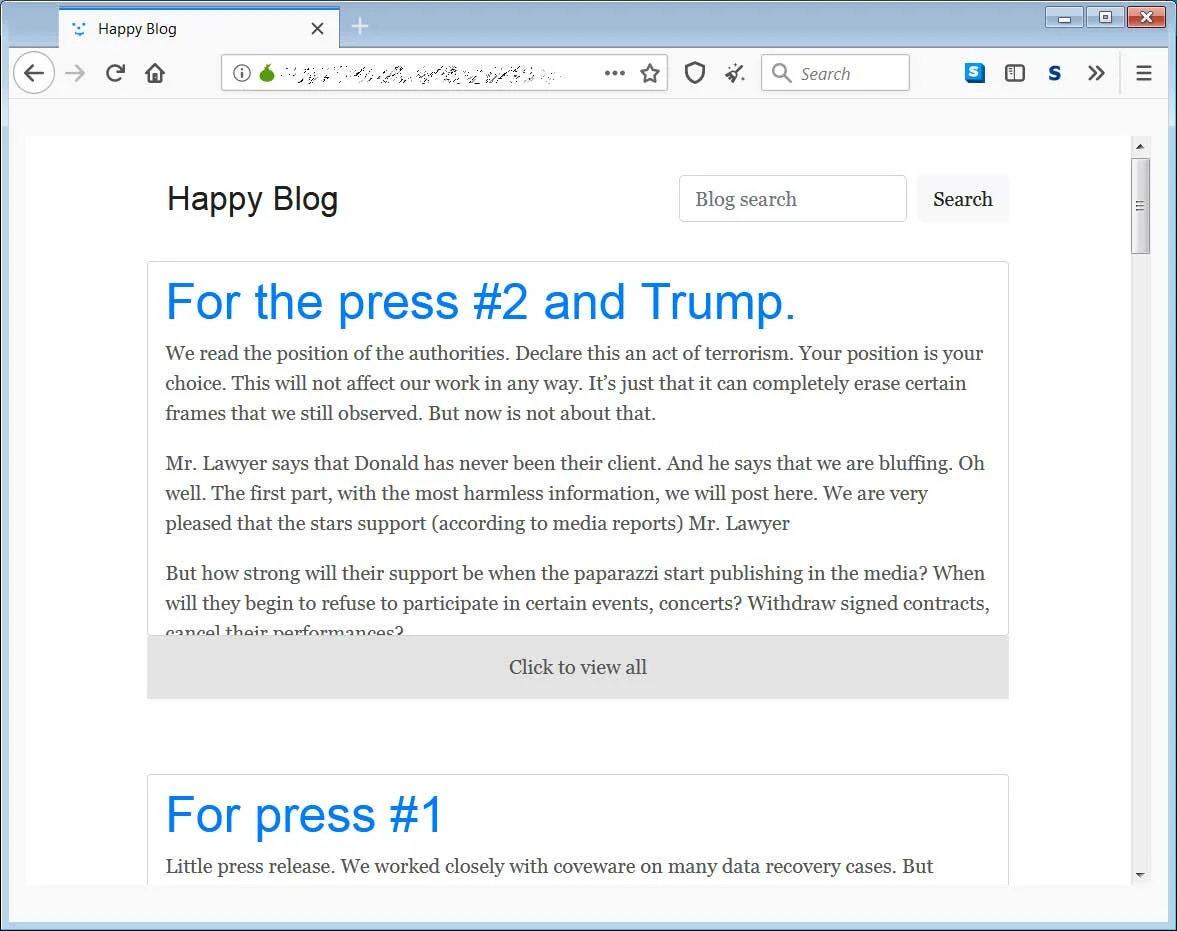Close the browser window
This screenshot has width=1177, height=931.
[x=1146, y=17]
